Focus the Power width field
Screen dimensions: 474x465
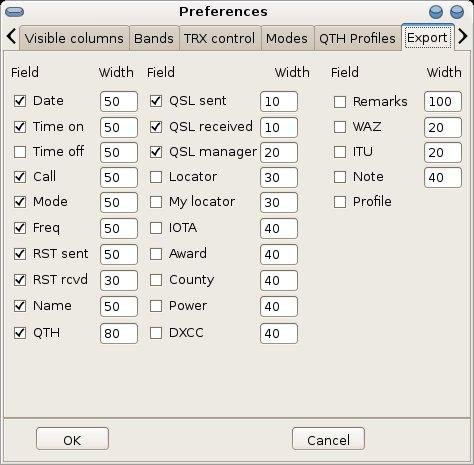click(279, 306)
